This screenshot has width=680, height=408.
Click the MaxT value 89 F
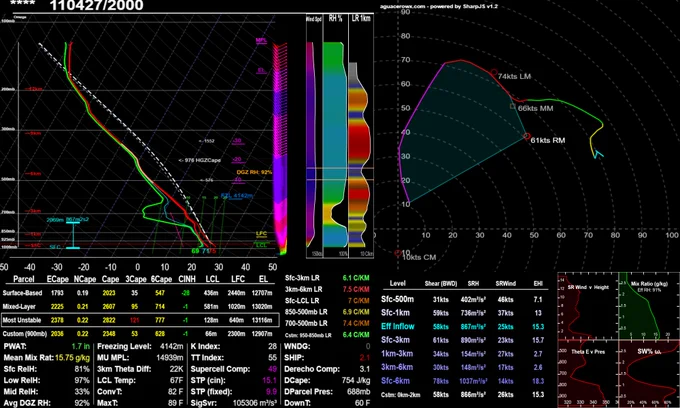(x=175, y=403)
